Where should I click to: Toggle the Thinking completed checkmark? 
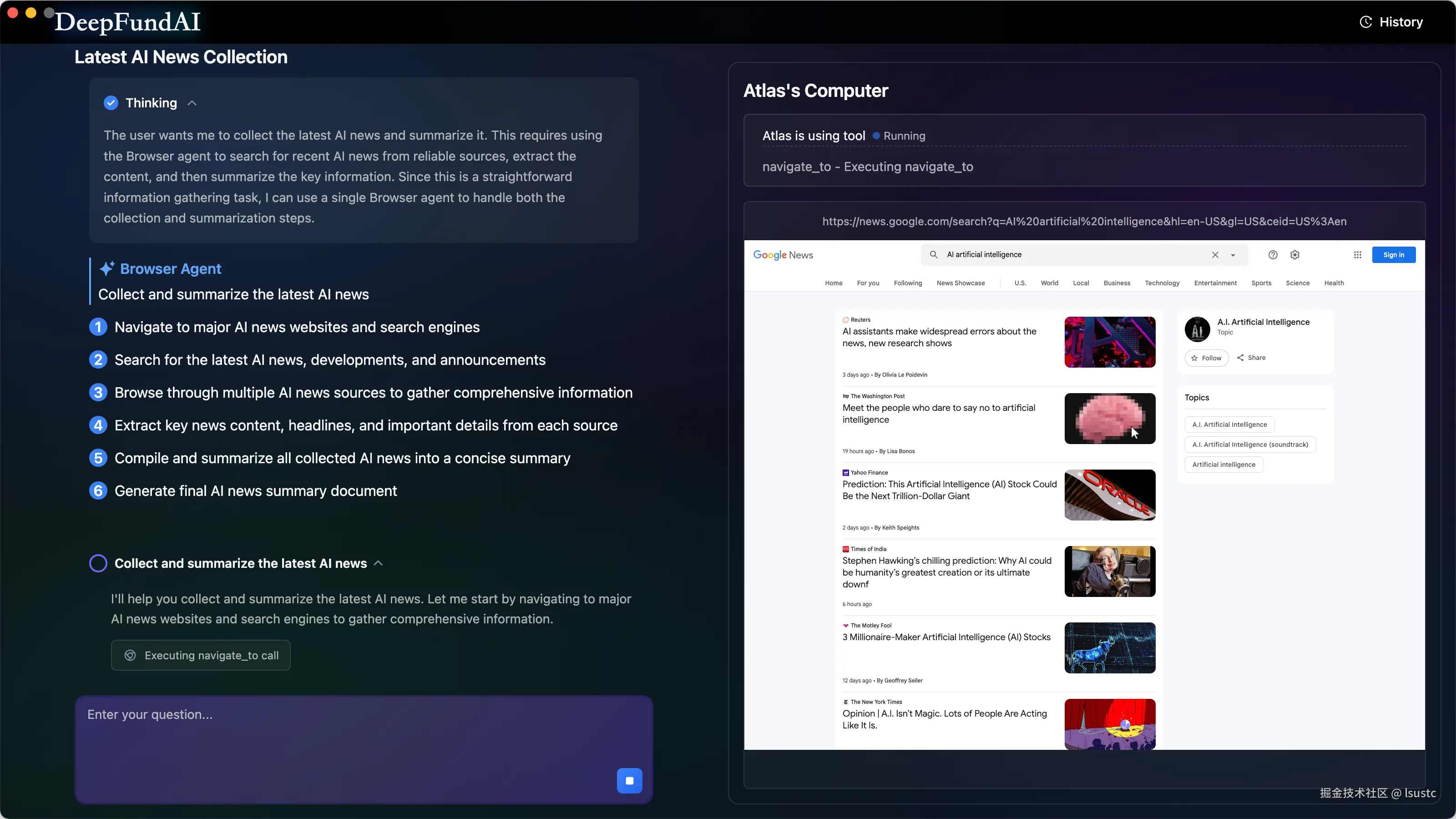pyautogui.click(x=111, y=103)
